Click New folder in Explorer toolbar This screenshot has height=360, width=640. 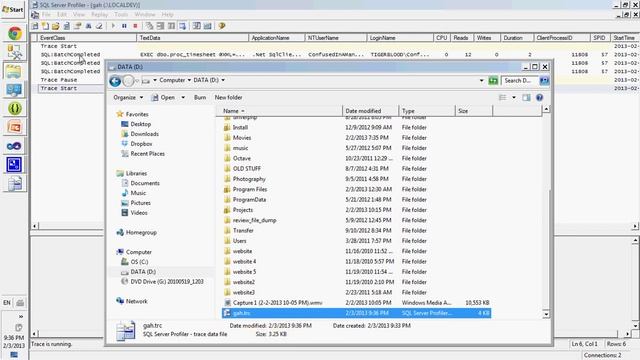point(229,98)
